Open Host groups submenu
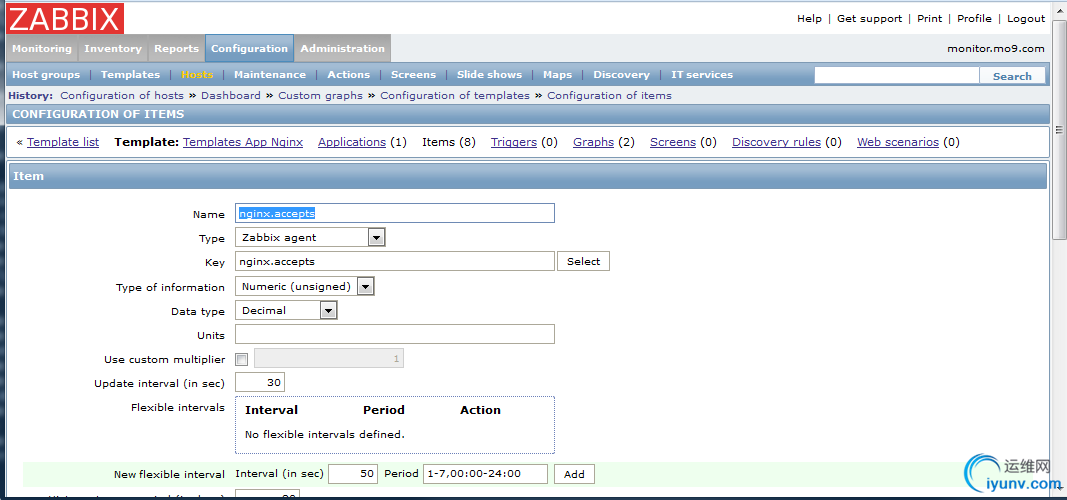Image resolution: width=1067 pixels, height=500 pixels. pos(46,75)
